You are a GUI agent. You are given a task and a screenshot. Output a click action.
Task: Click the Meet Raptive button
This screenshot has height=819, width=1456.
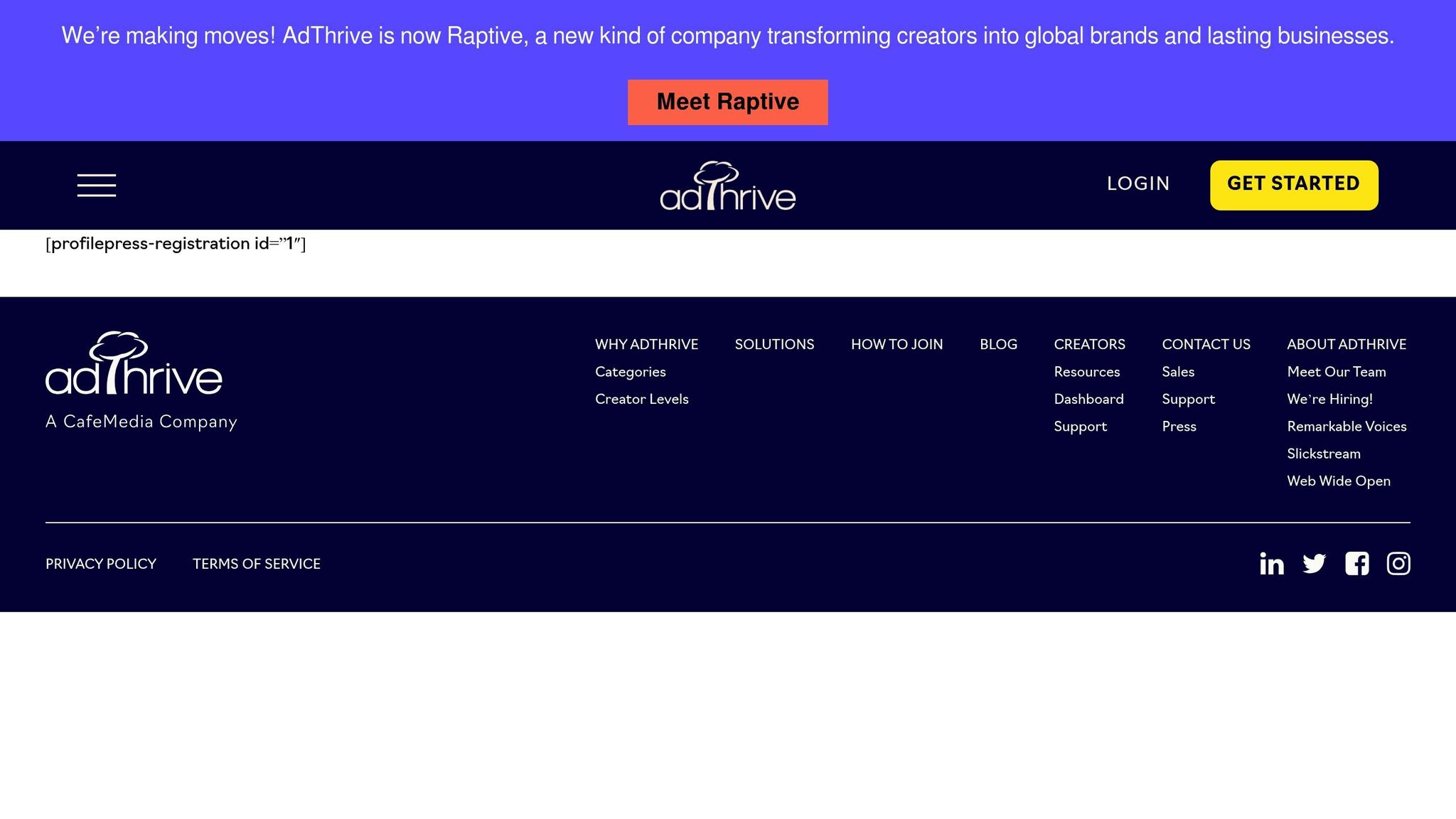727,102
